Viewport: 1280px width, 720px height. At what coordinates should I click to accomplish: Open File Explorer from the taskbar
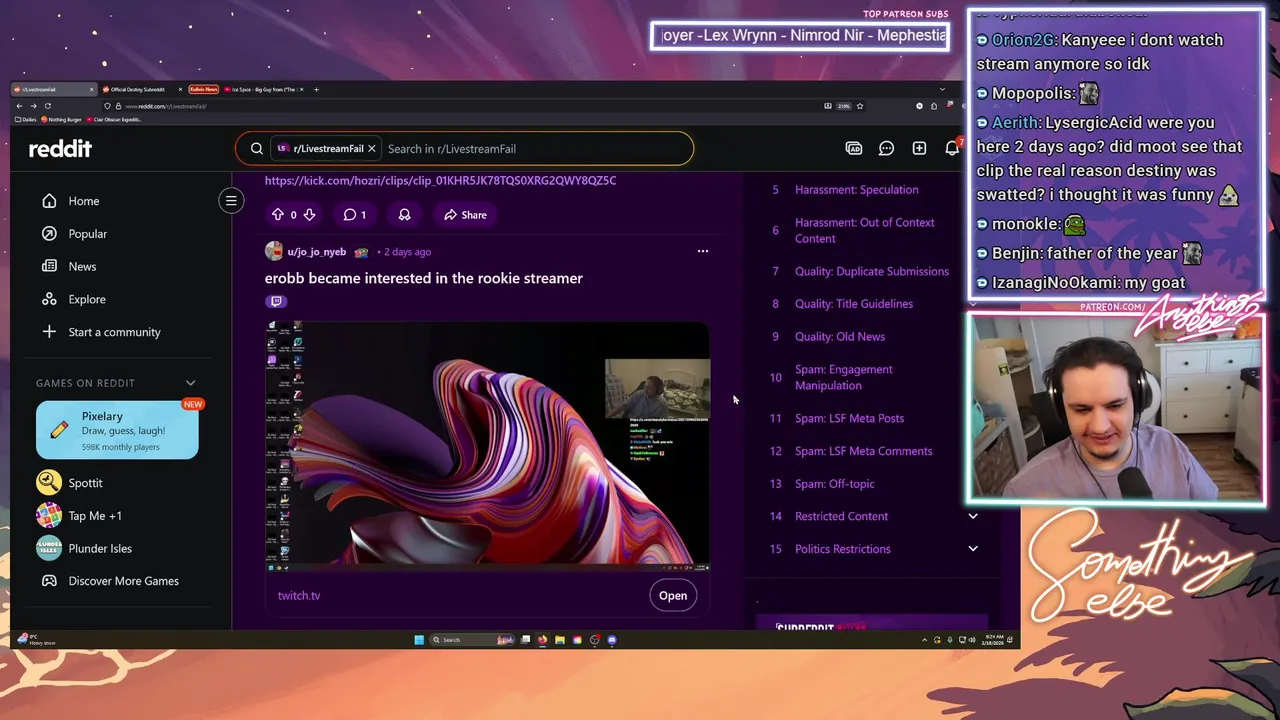click(x=560, y=640)
